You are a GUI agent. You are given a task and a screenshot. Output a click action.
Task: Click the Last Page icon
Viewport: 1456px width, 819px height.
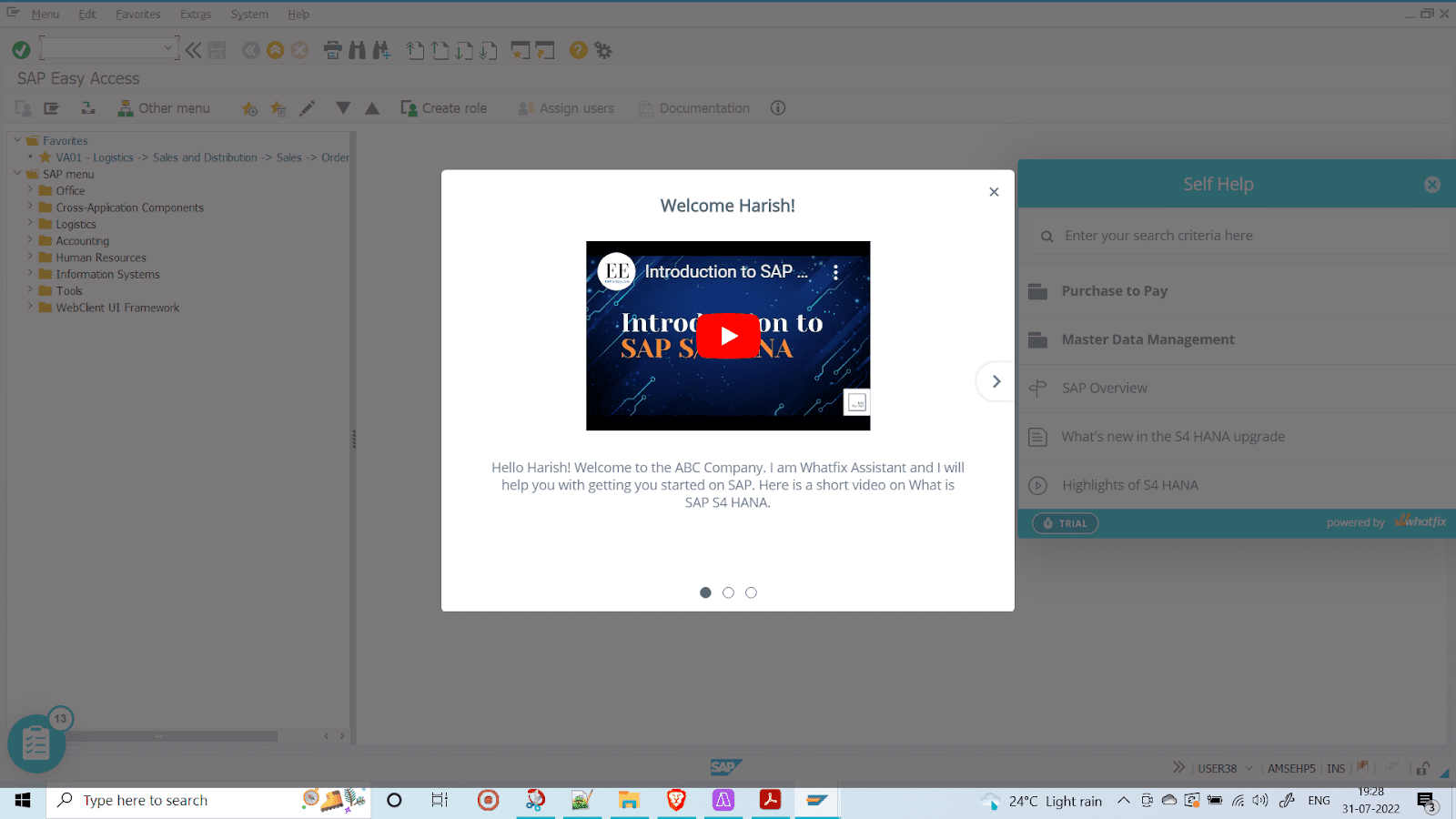point(489,50)
